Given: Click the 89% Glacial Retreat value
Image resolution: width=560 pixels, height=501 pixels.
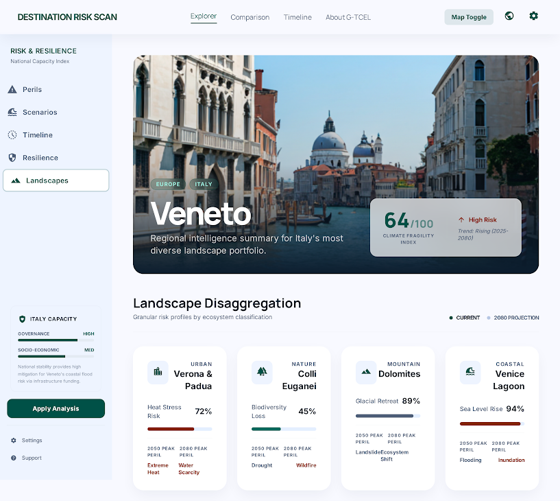Looking at the screenshot, I should (411, 401).
